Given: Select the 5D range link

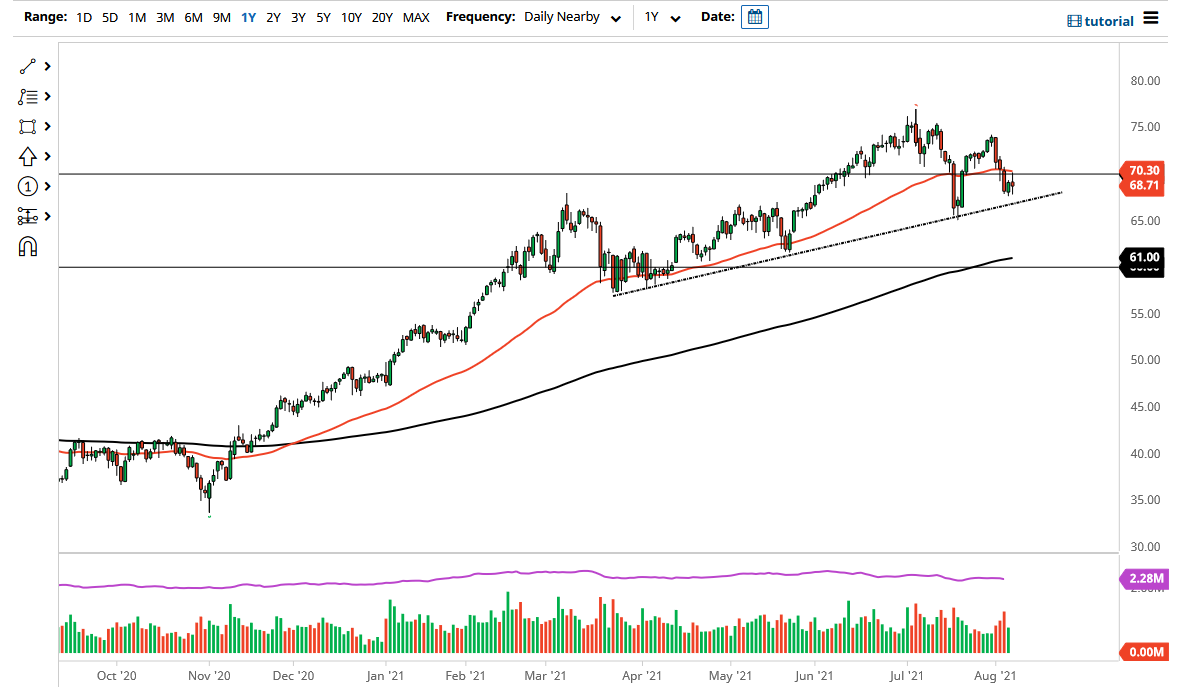Looking at the screenshot, I should pyautogui.click(x=110, y=17).
